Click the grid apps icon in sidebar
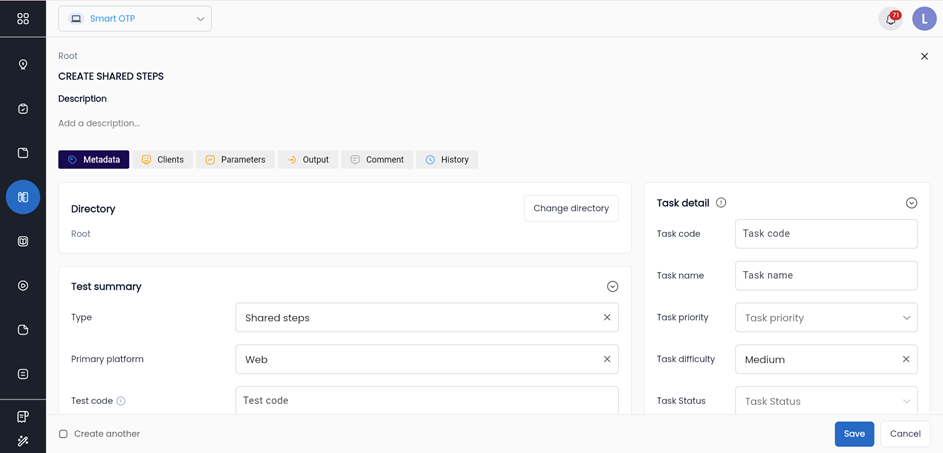 click(x=23, y=19)
